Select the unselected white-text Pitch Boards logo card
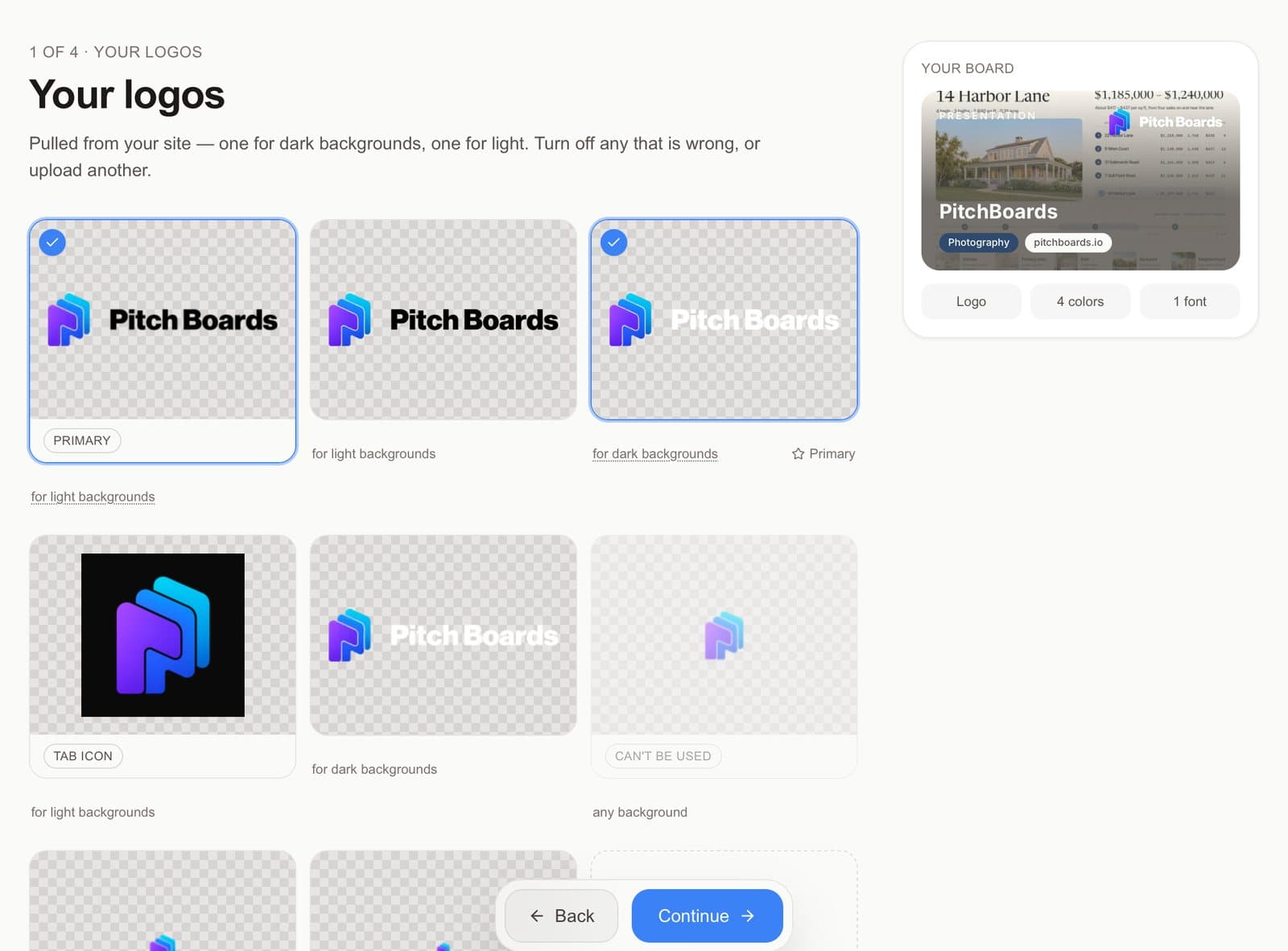The height and width of the screenshot is (951, 1288). [444, 635]
